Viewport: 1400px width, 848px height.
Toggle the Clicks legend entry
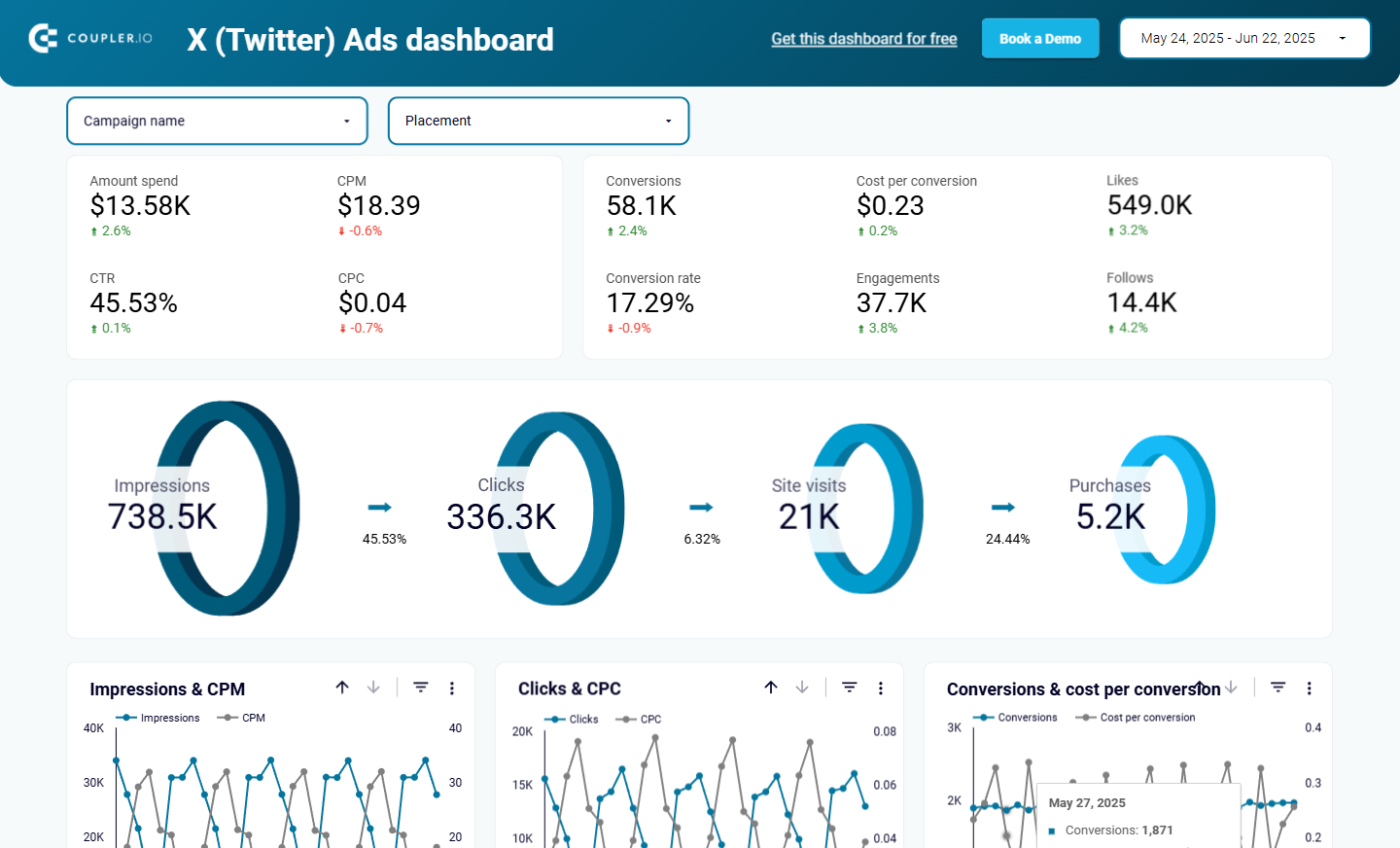tap(572, 720)
